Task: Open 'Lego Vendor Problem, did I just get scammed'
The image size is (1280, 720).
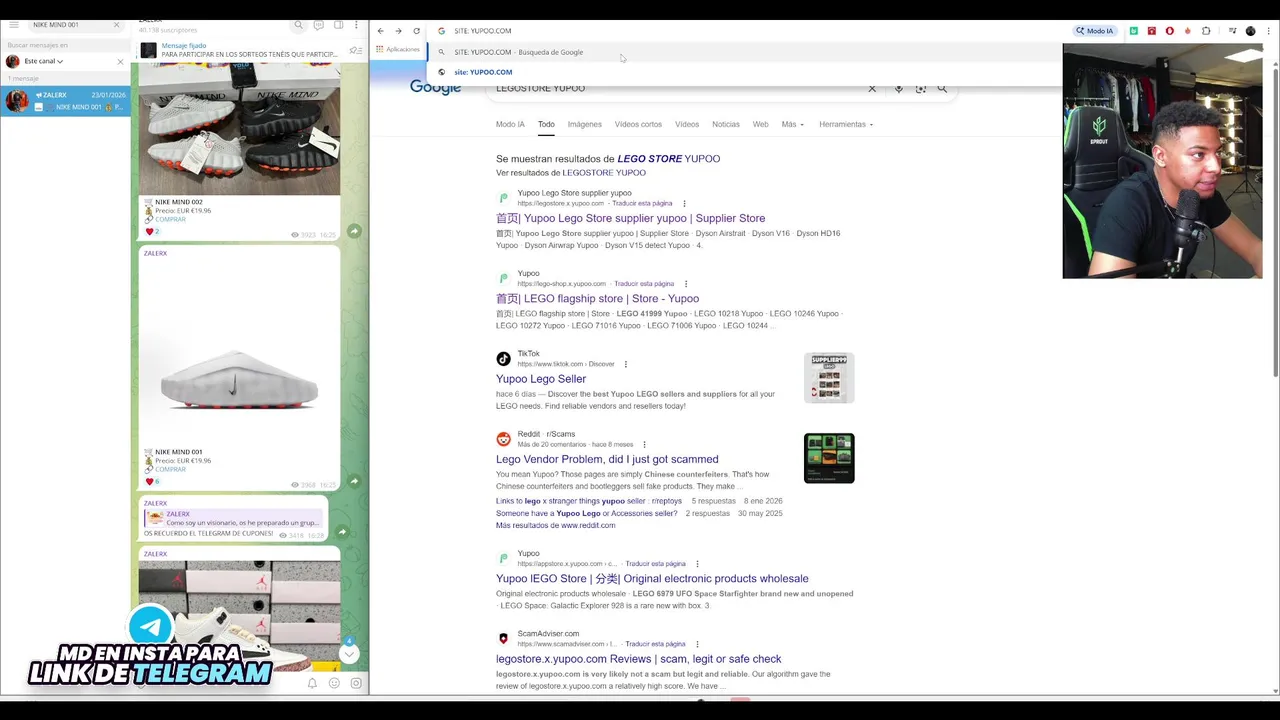Action: [x=607, y=459]
